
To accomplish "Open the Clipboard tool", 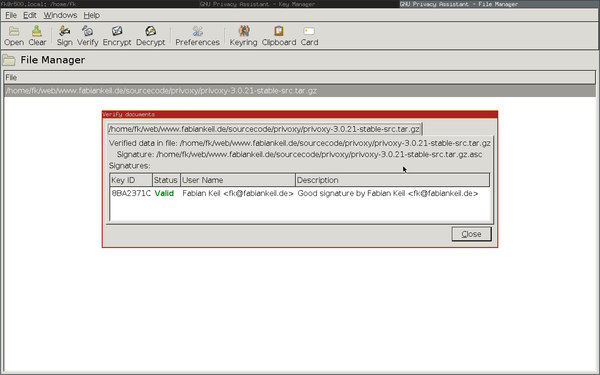I will [x=279, y=36].
